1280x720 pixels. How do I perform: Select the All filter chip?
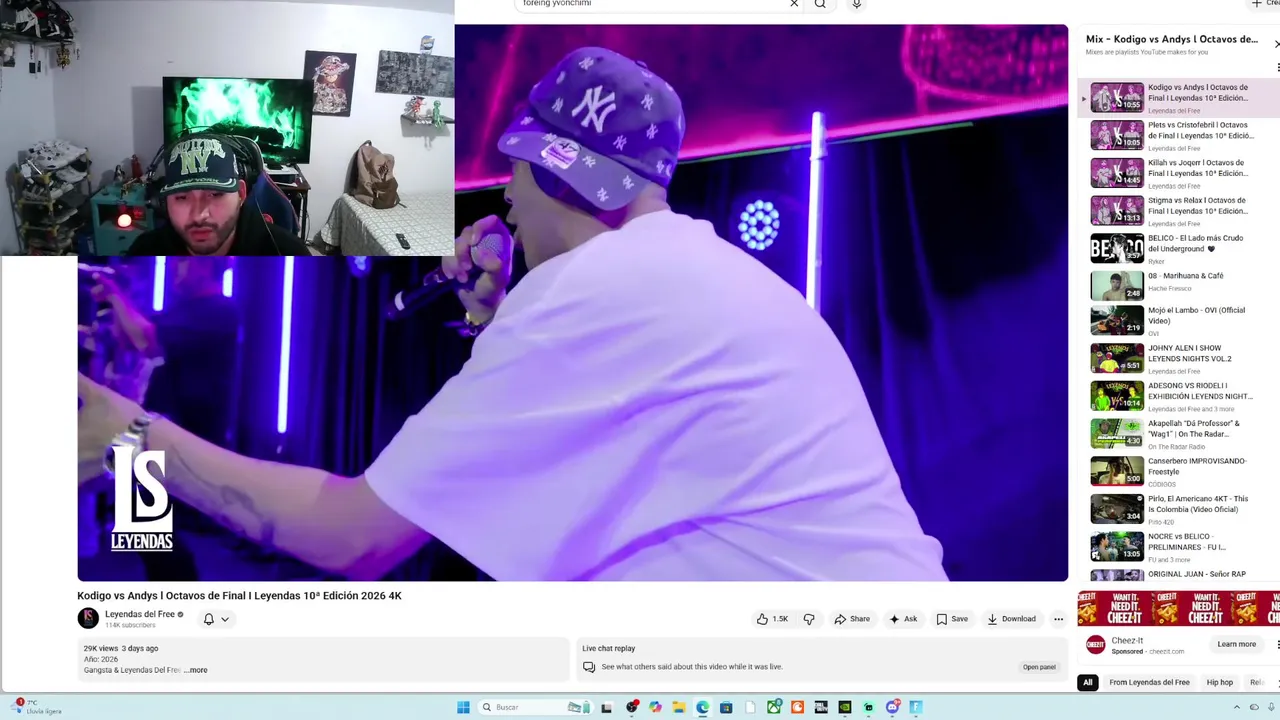[1087, 682]
